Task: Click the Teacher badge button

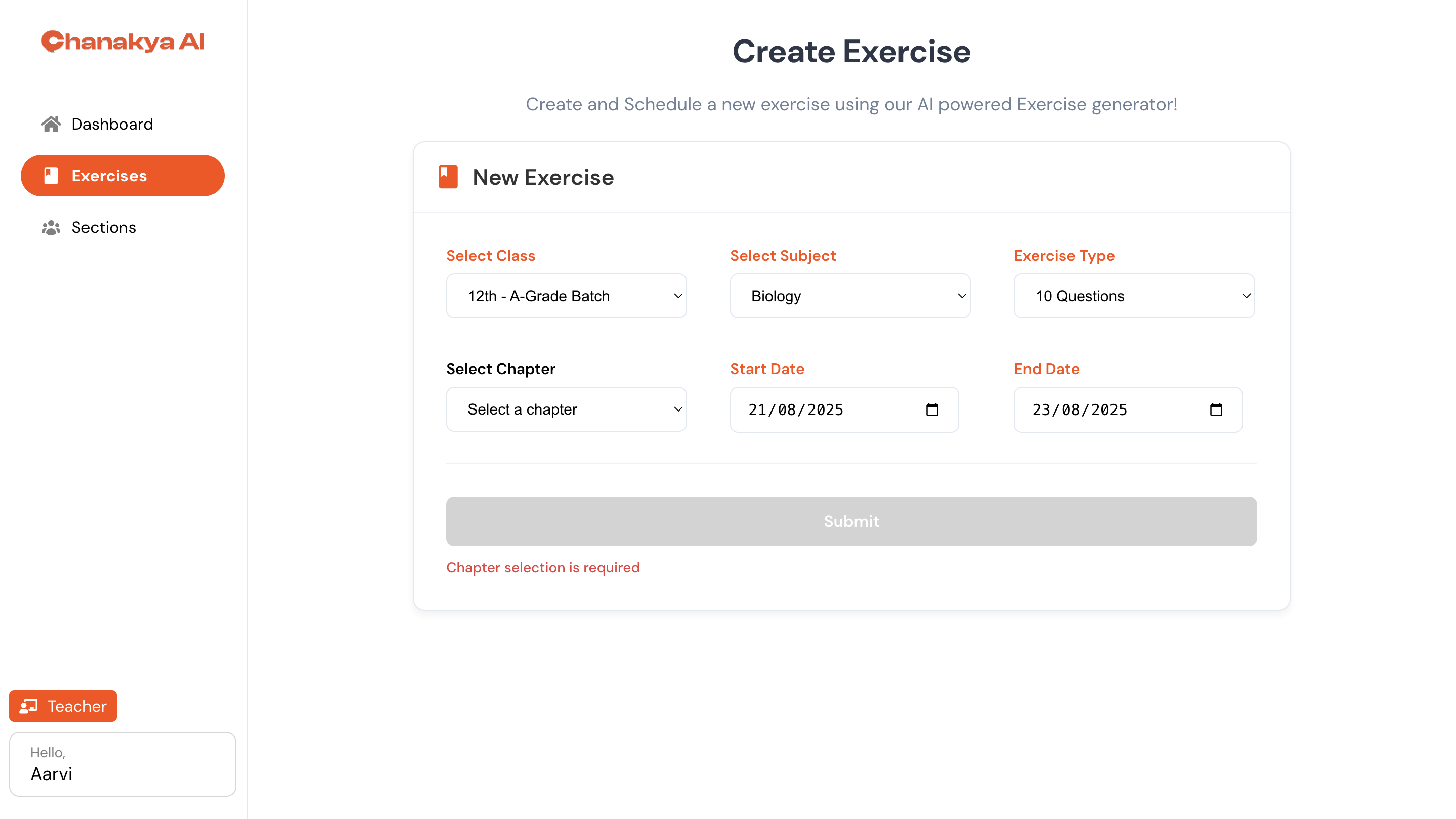Action: point(63,706)
